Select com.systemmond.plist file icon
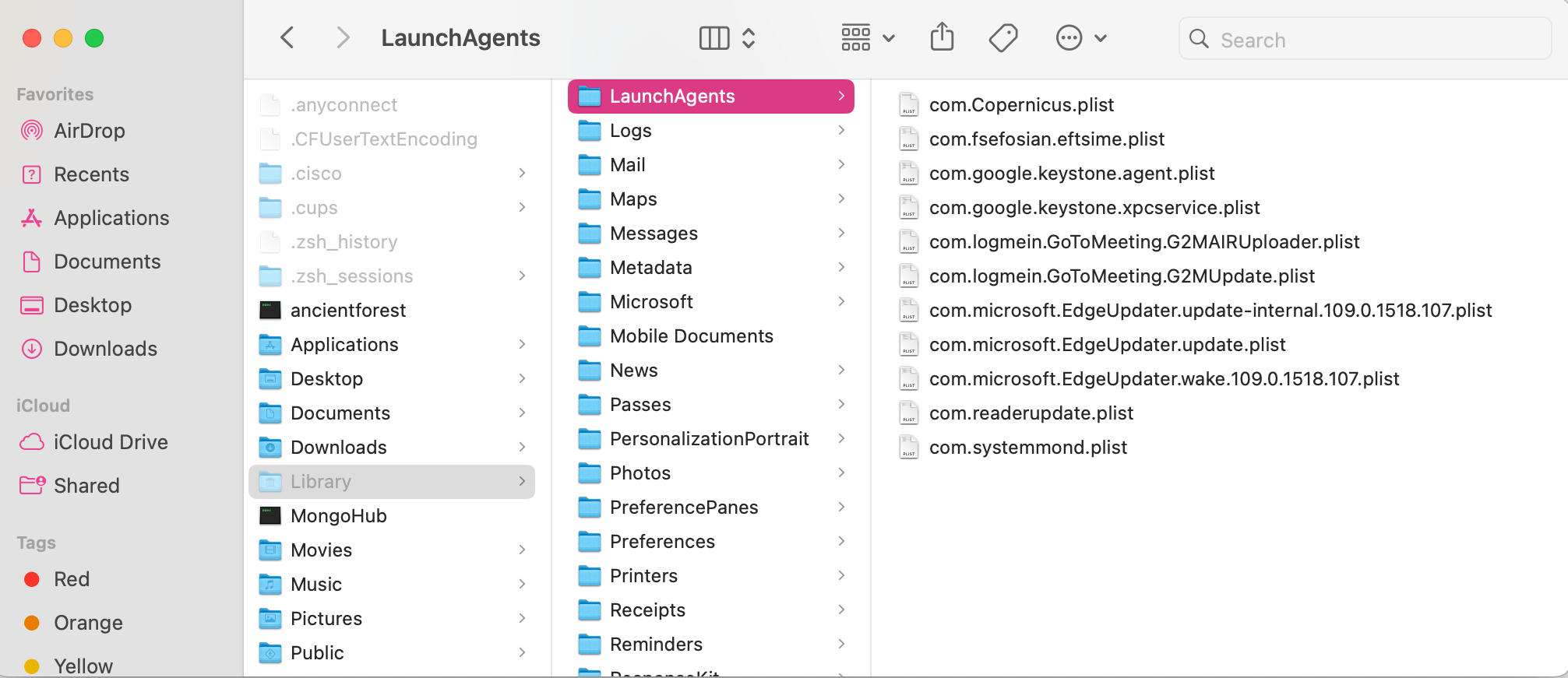This screenshot has width=1568, height=678. pyautogui.click(x=908, y=448)
